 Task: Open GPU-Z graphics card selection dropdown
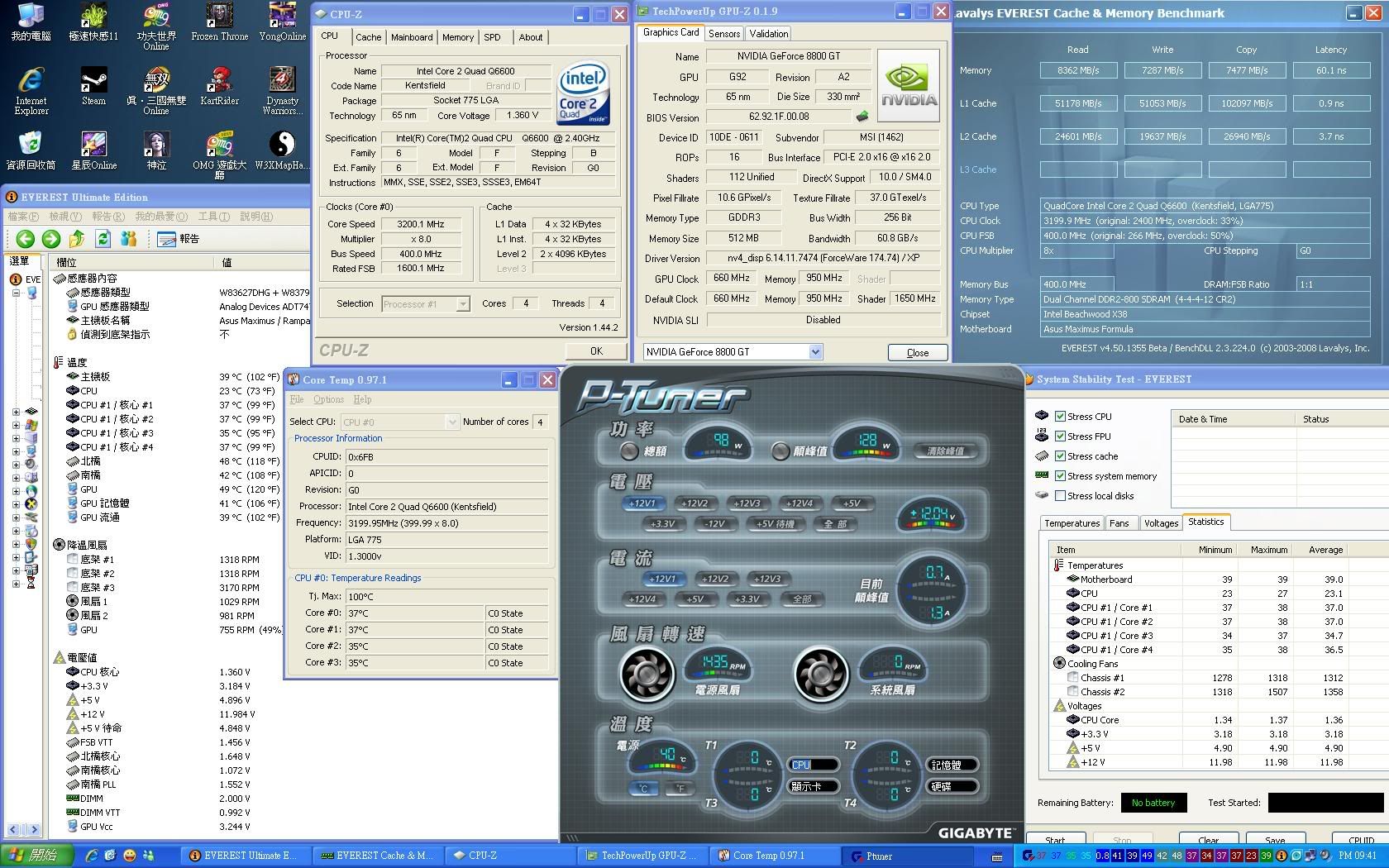click(x=815, y=352)
